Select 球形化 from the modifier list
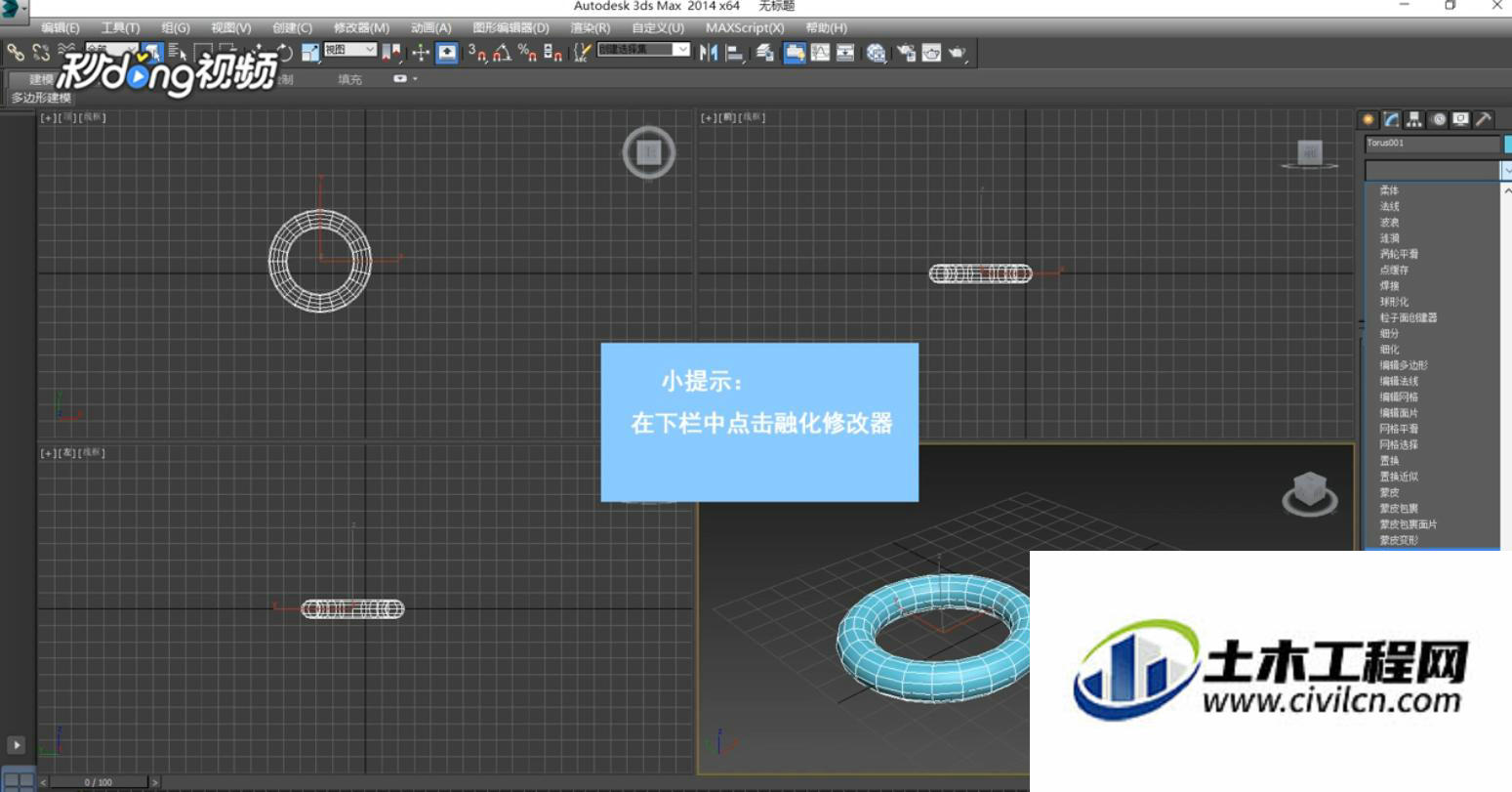The height and width of the screenshot is (792, 1512). (x=1394, y=302)
